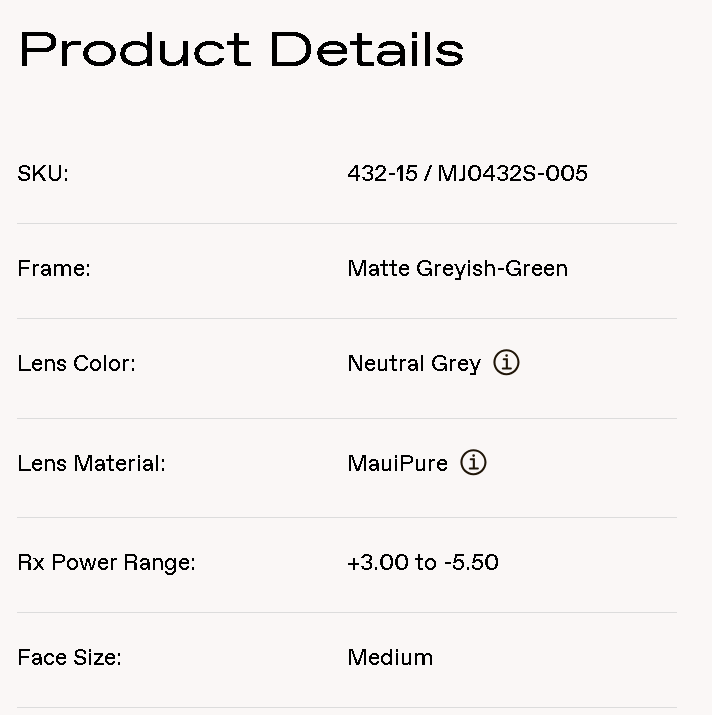
Task: Open the MauiPure lens material info icon
Action: [x=473, y=463]
